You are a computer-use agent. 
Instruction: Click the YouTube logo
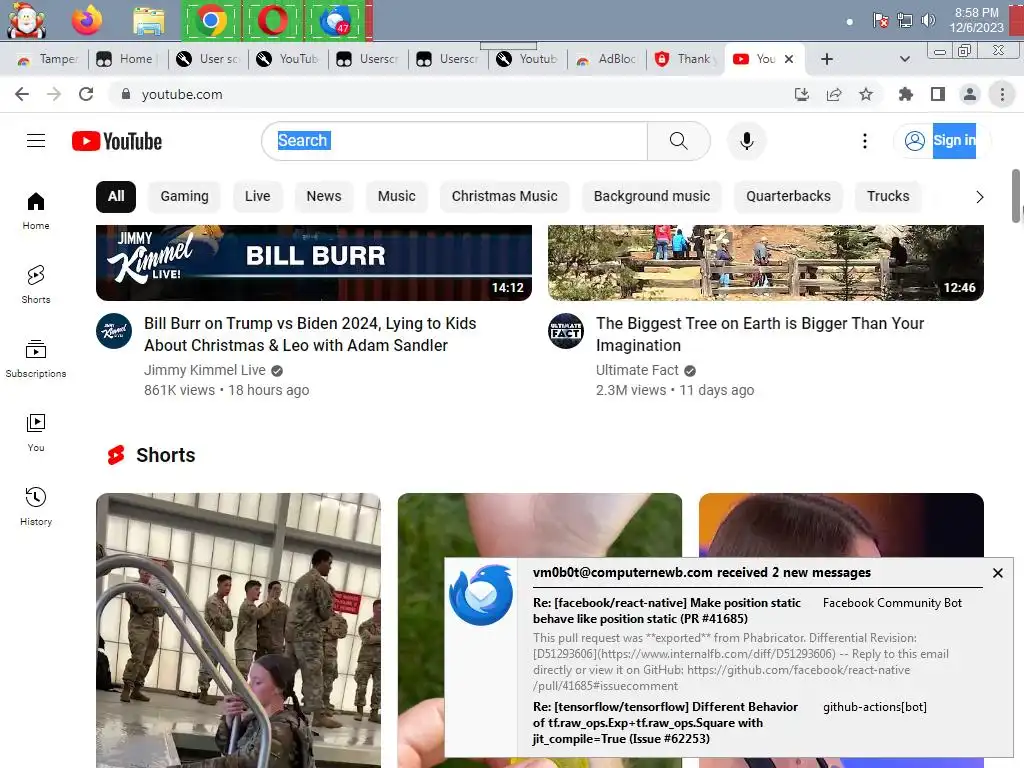[x=117, y=141]
